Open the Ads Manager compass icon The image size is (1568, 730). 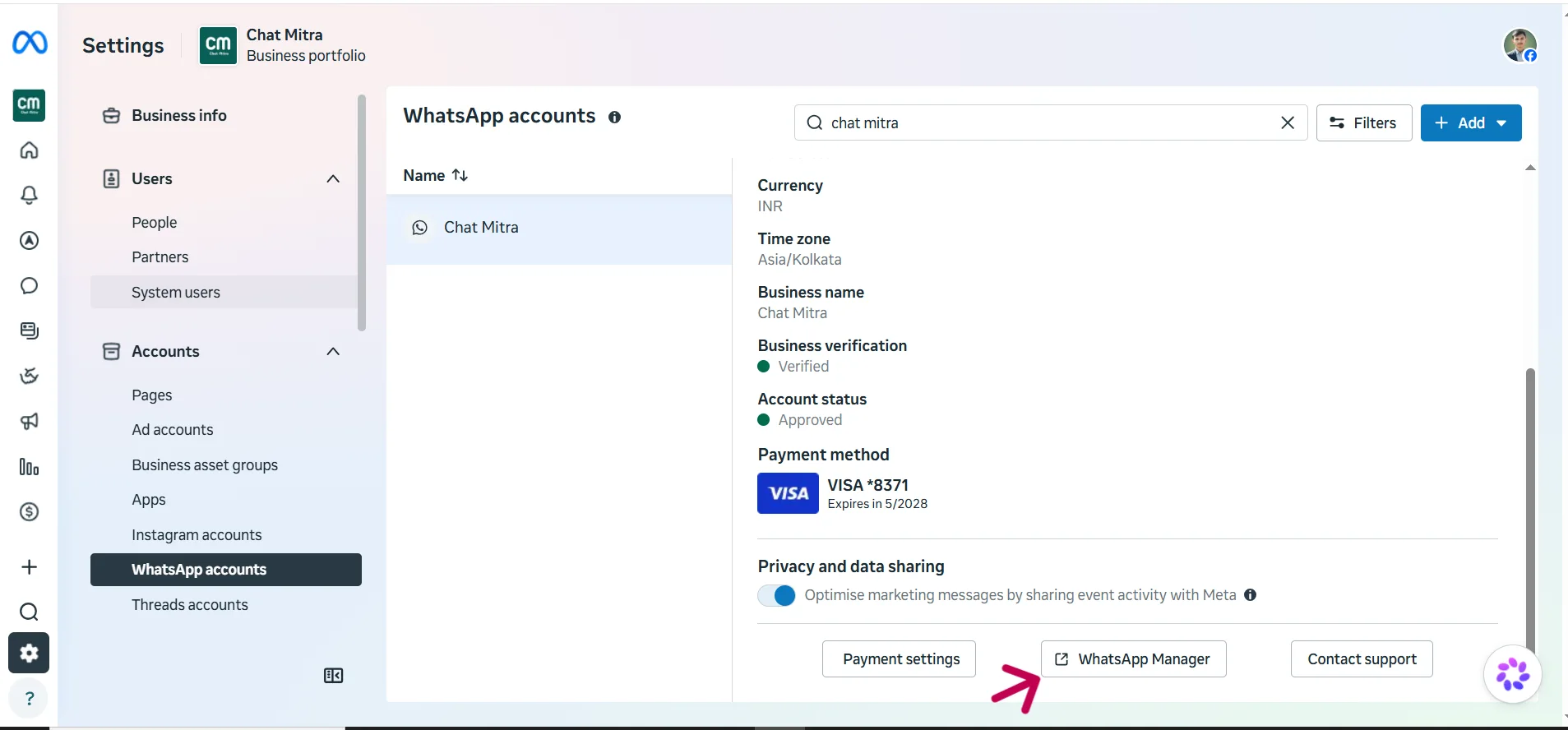(x=29, y=240)
